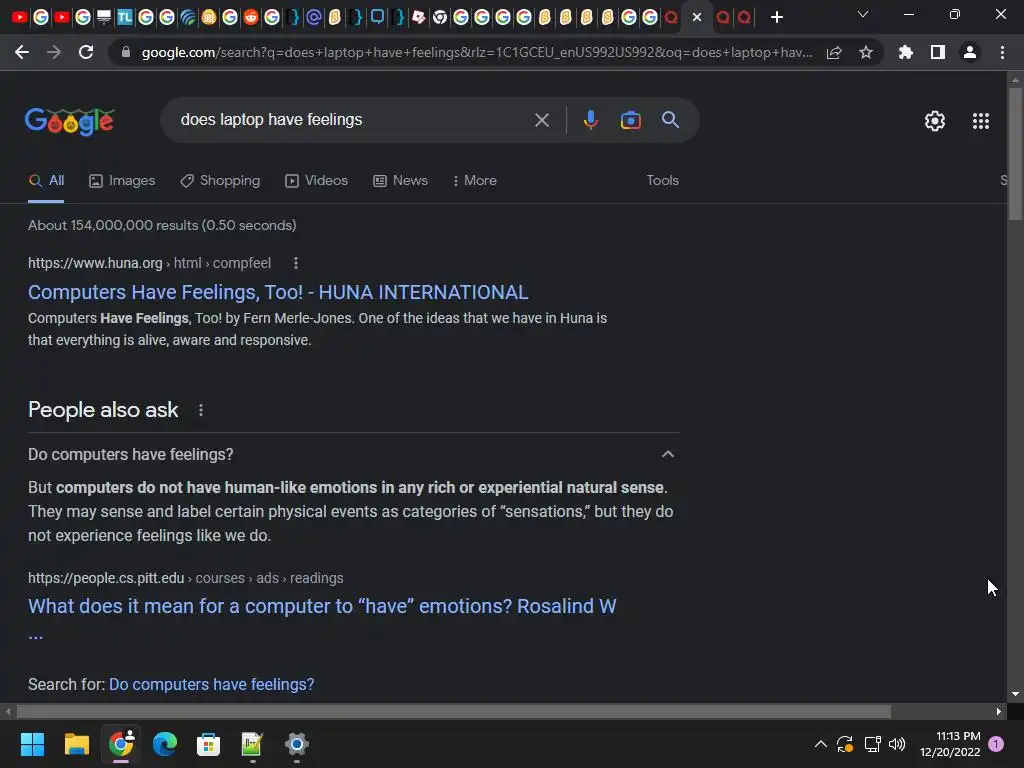Open the share page icon in address bar
Image resolution: width=1024 pixels, height=768 pixels.
pyautogui.click(x=834, y=52)
